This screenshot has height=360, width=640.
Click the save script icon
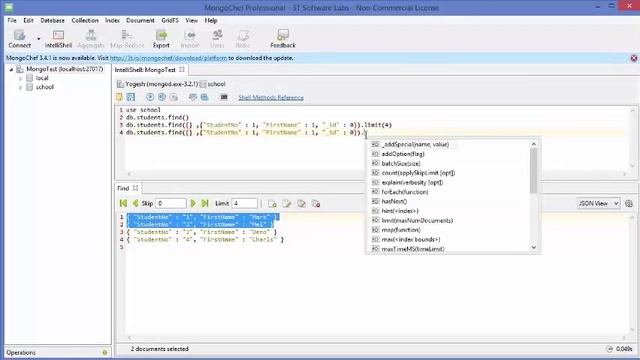(x=131, y=97)
